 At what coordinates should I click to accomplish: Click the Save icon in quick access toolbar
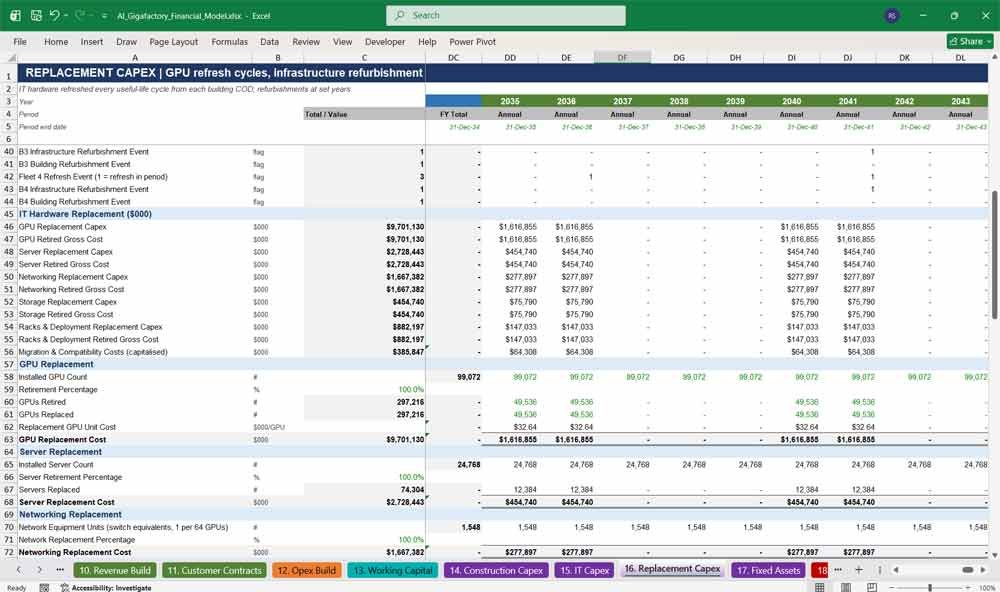[36, 15]
